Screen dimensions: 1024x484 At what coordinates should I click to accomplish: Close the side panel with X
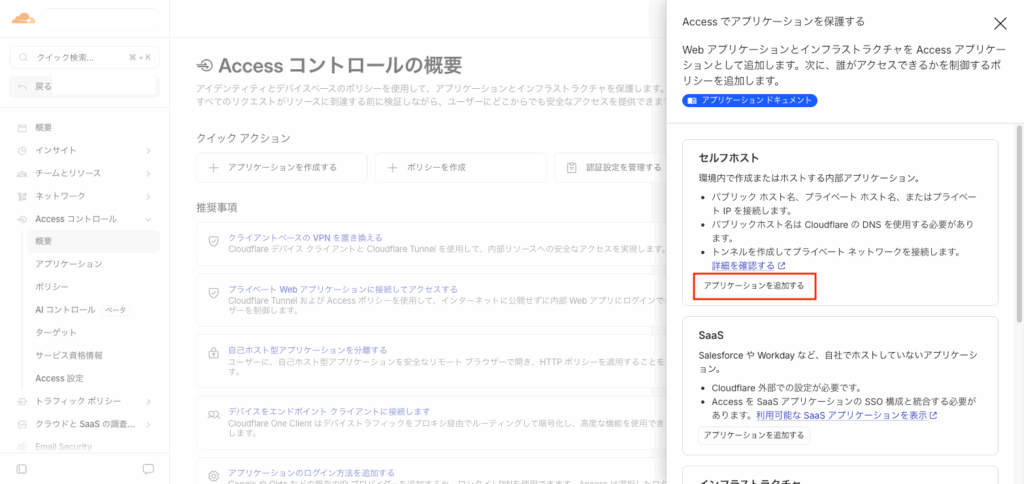coord(1000,24)
